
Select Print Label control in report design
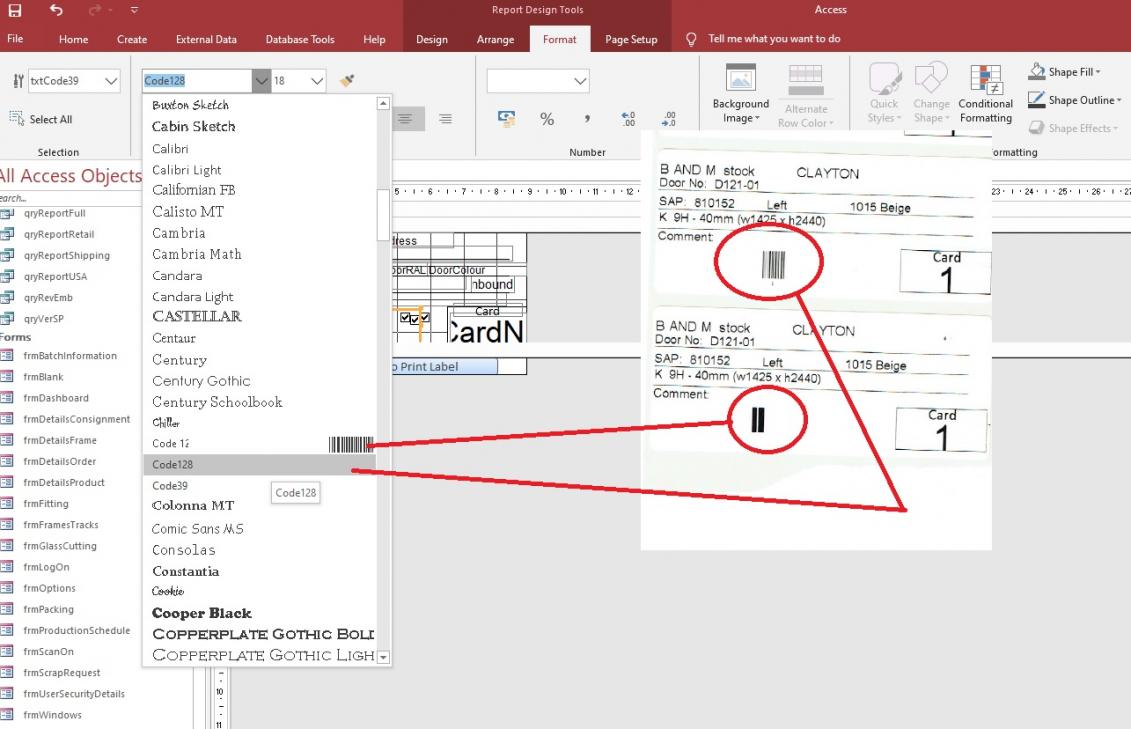[444, 366]
